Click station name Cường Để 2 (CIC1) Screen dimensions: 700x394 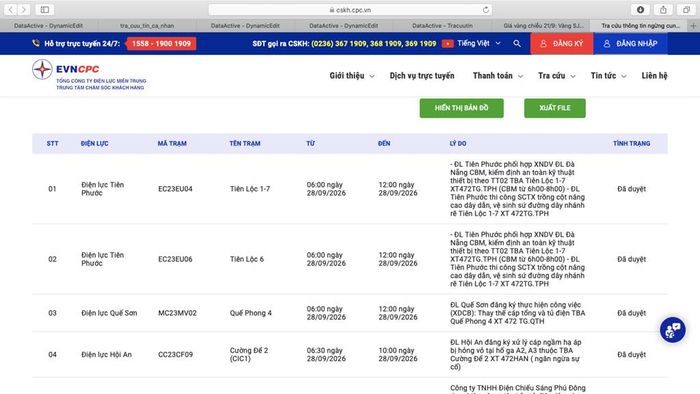[249, 355]
